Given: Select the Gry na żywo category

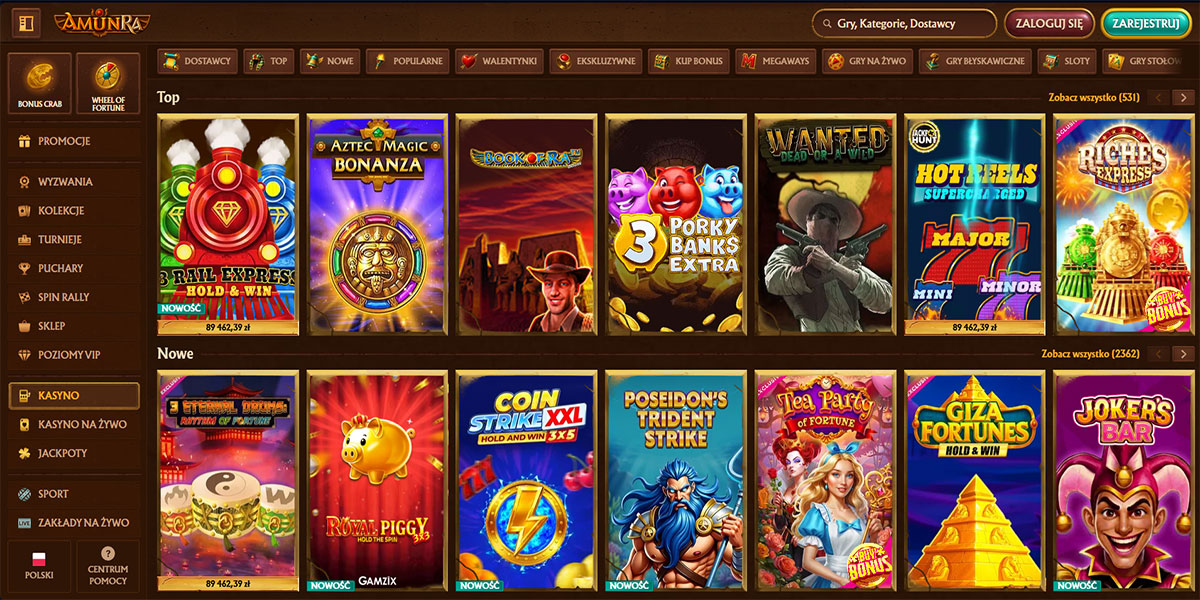Looking at the screenshot, I should coord(868,61).
